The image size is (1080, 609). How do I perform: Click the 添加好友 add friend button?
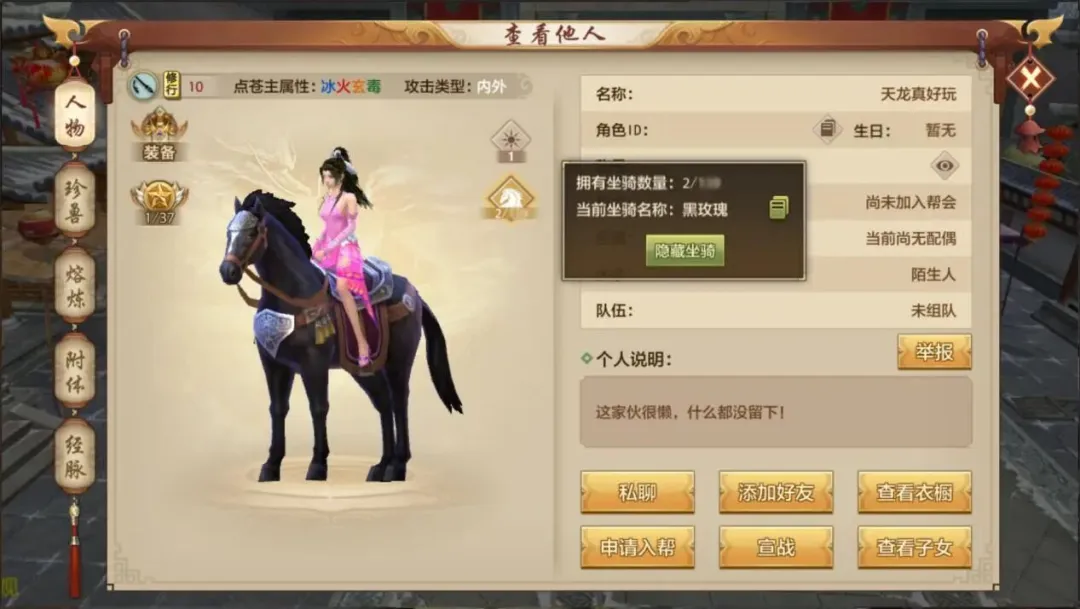(776, 492)
